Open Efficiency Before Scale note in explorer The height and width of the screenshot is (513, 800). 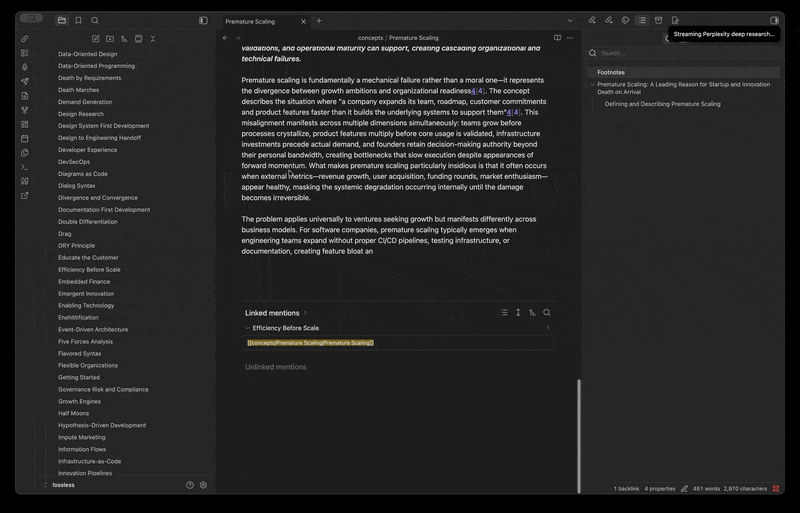point(89,270)
